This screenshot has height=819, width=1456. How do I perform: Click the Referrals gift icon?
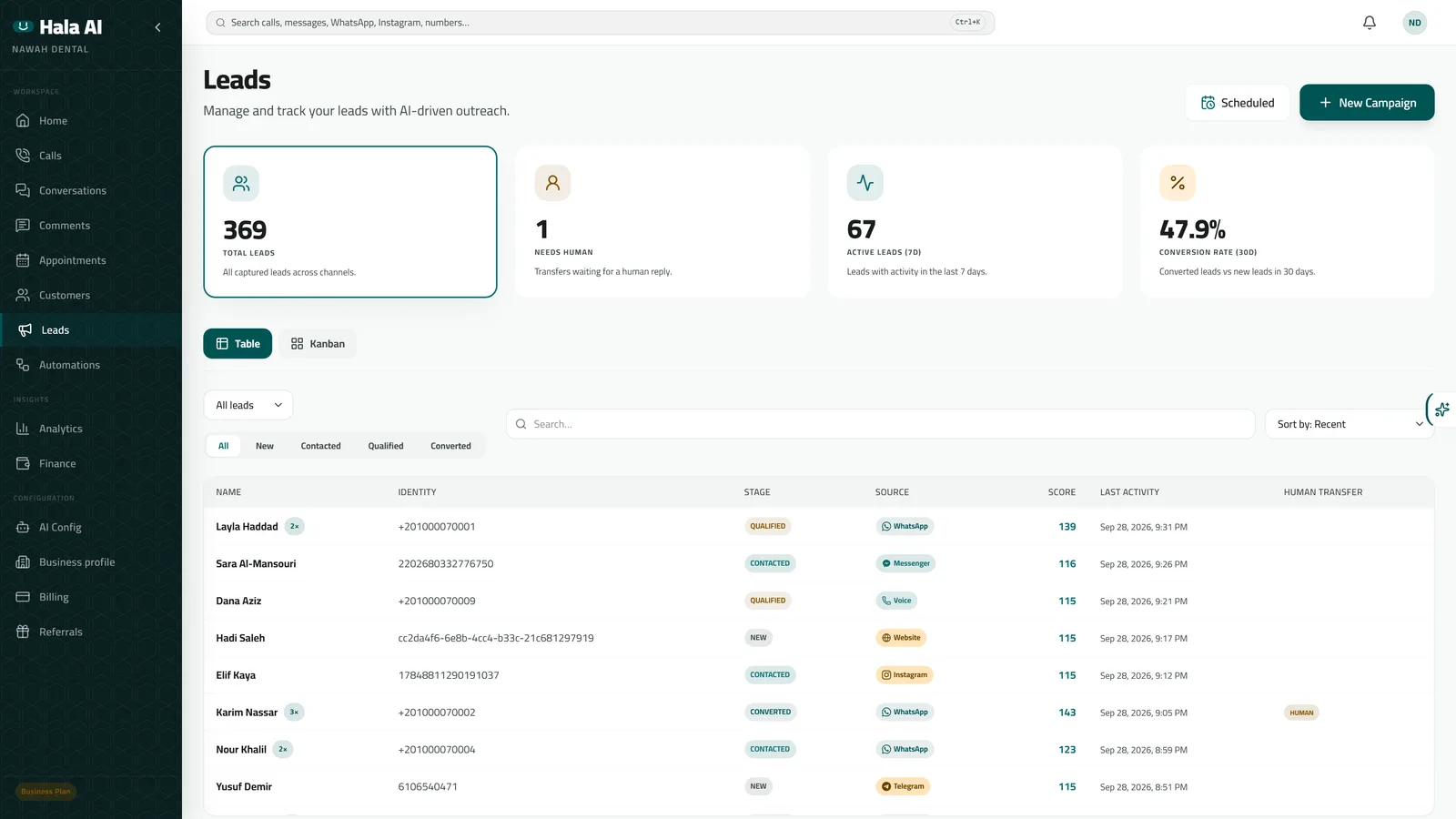click(23, 632)
